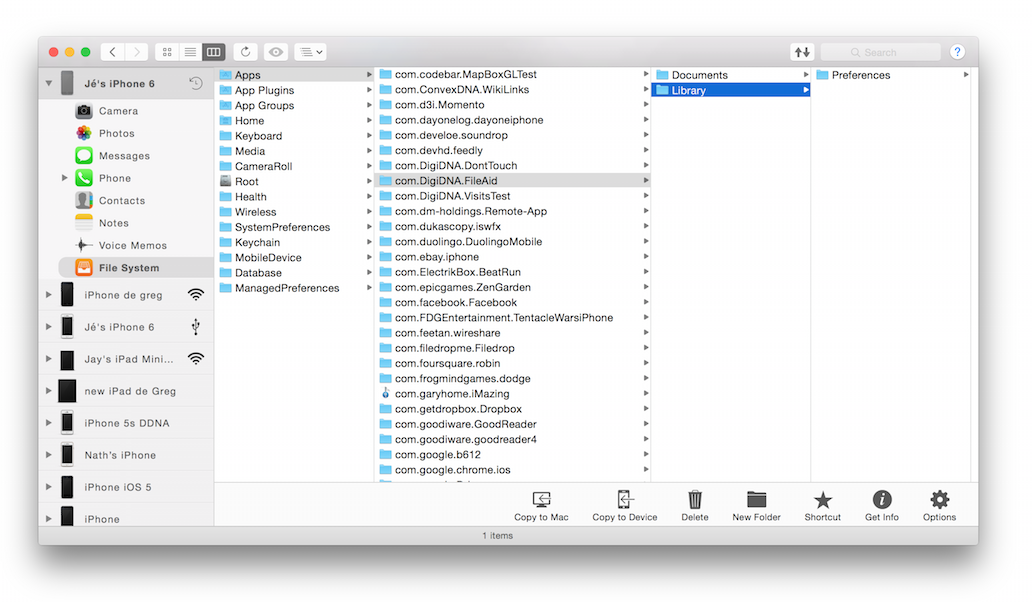Open the Options gear

pos(939,499)
